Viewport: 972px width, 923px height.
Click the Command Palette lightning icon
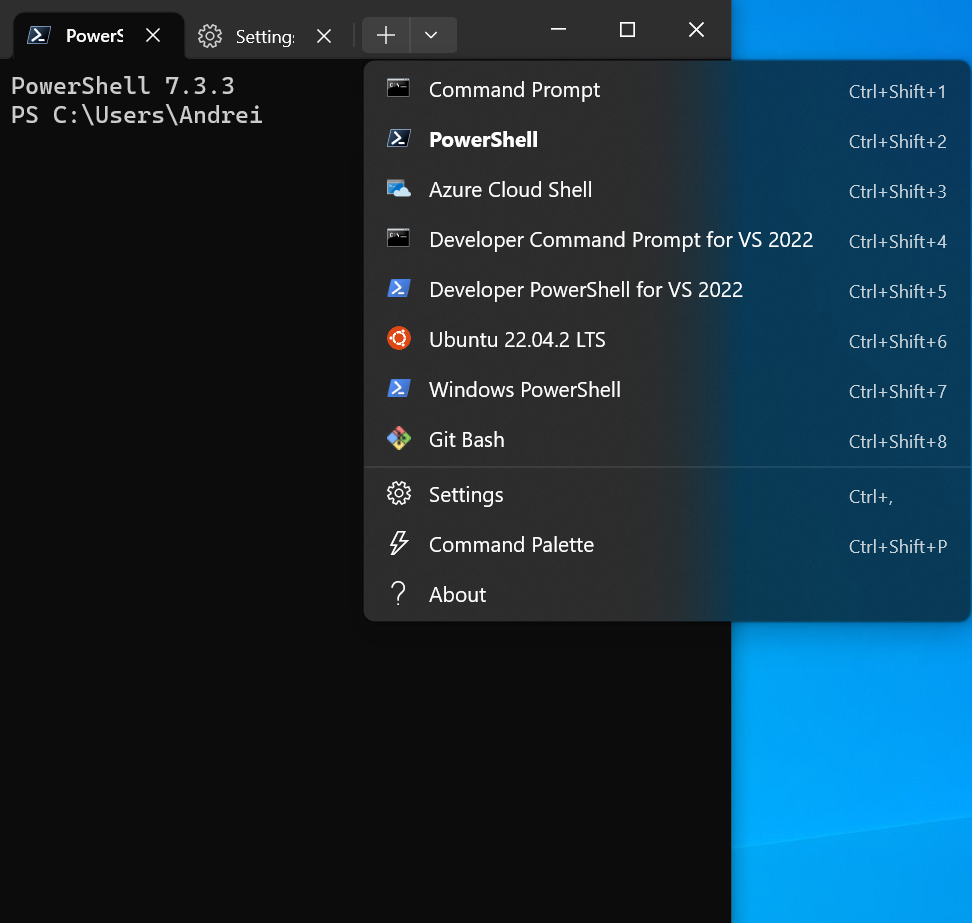coord(399,543)
